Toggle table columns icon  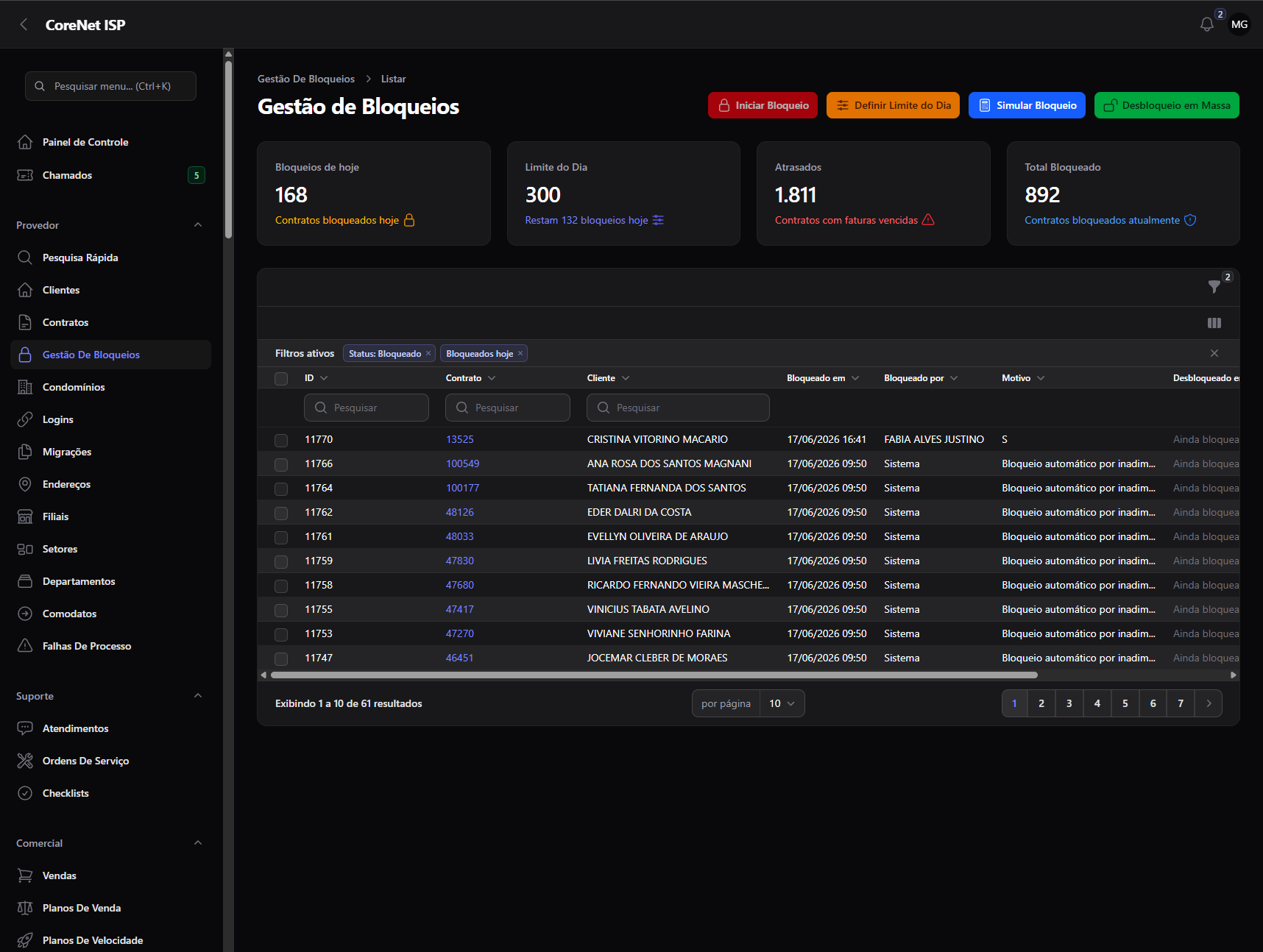click(x=1214, y=323)
